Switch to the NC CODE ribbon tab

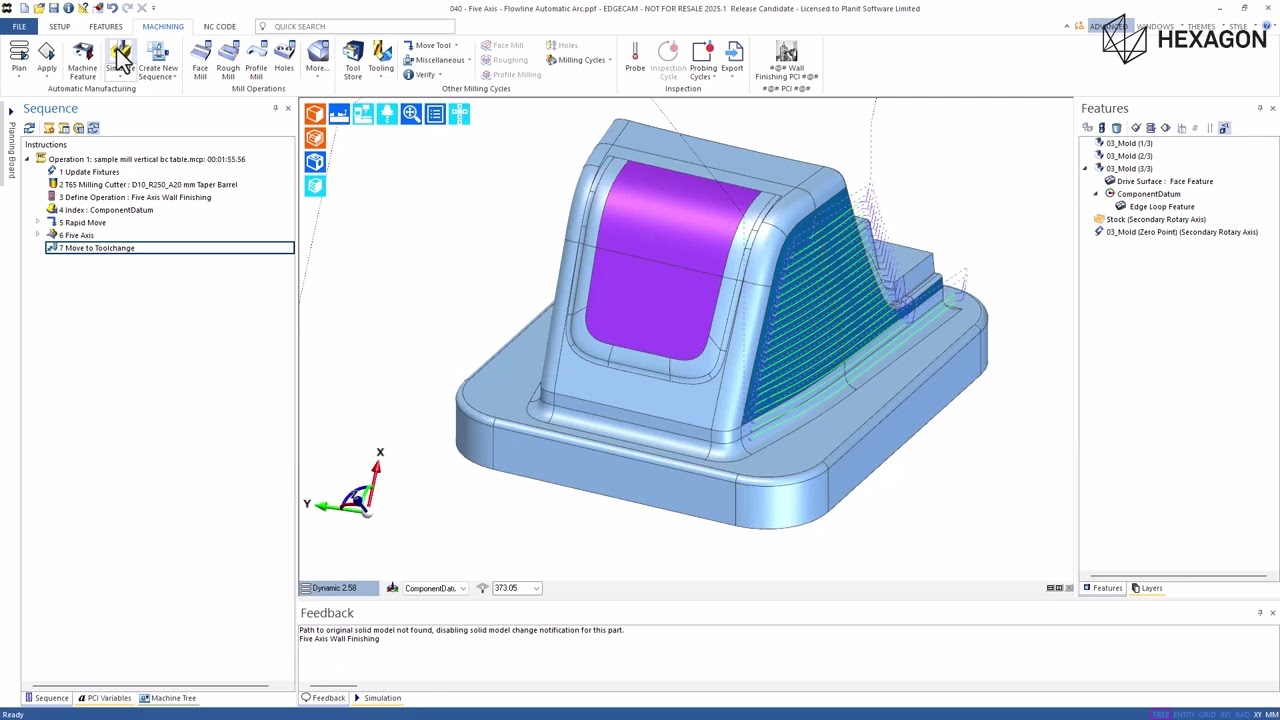tap(220, 27)
